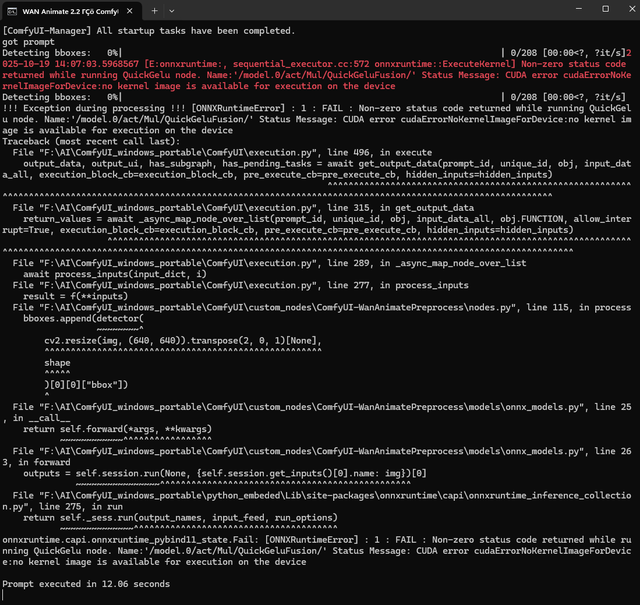Click "!!! Exception during processing !!!" text
Image resolution: width=640 pixels, height=605 pixels.
94,109
